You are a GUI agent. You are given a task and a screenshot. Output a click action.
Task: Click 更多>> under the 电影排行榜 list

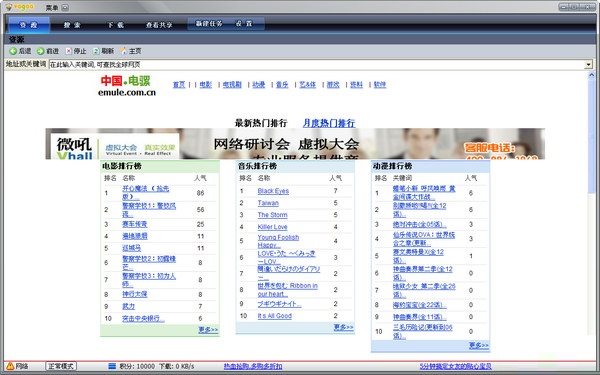tap(208, 329)
